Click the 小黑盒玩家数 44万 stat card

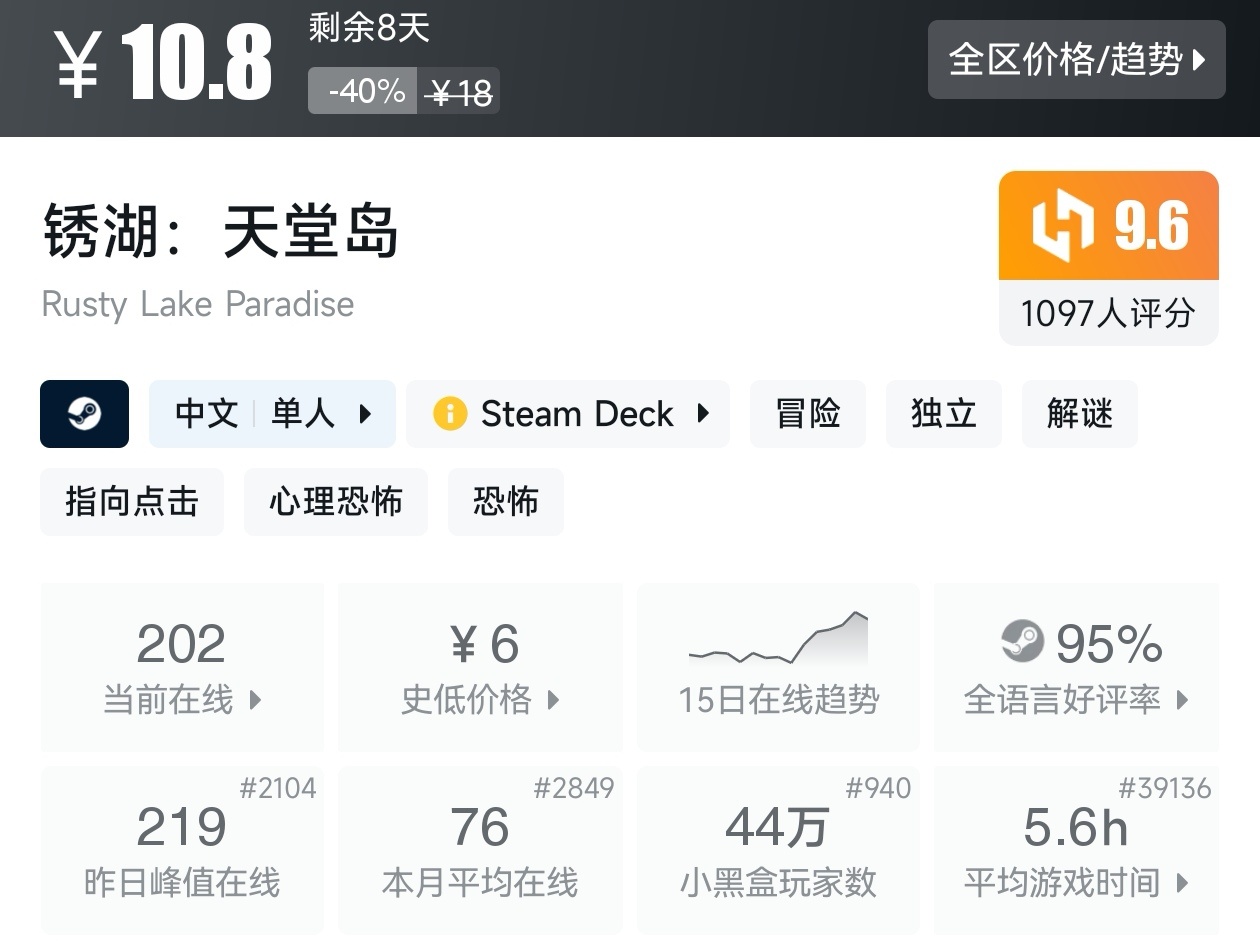coord(778,850)
